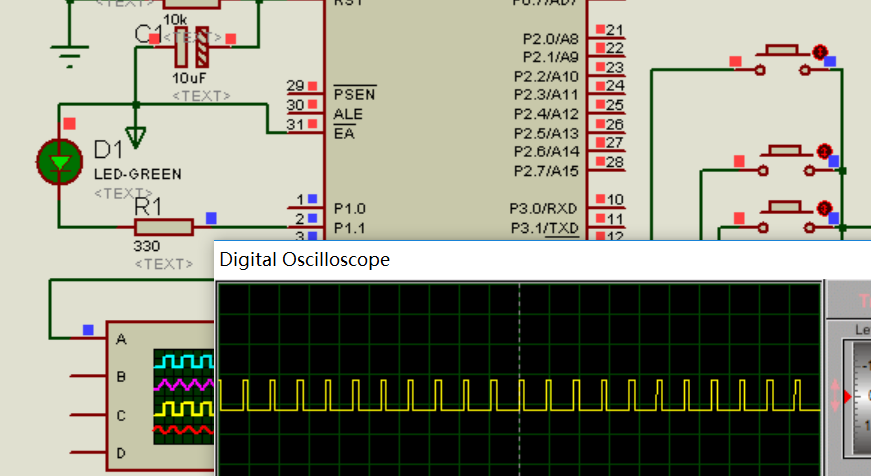Click the middle push button switch body
Screen dimensions: 871x476
786,160
